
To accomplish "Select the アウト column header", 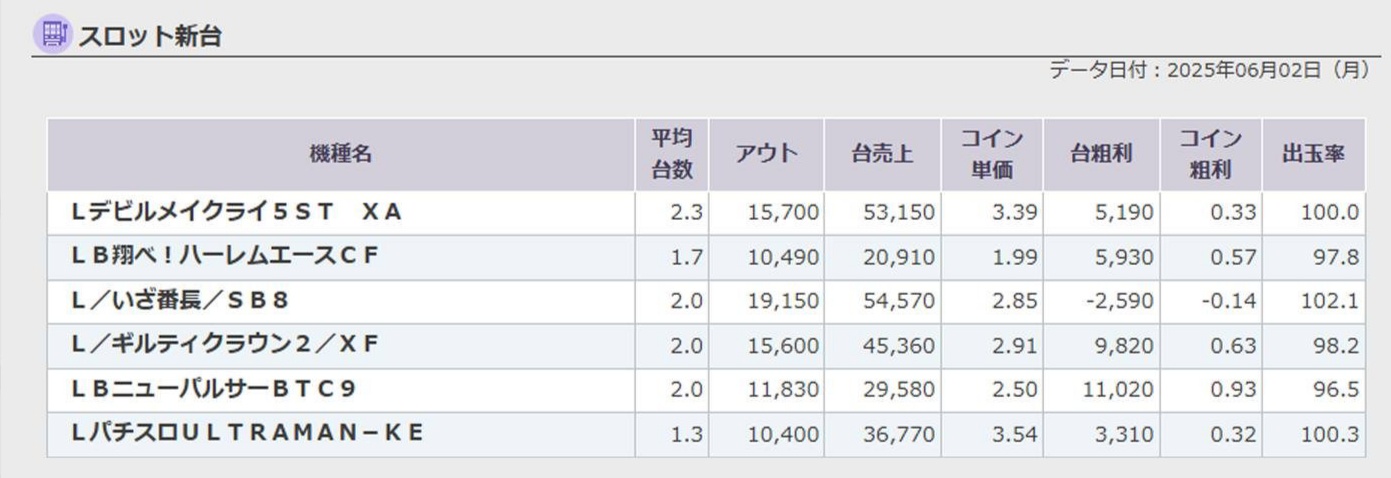I will pos(766,154).
